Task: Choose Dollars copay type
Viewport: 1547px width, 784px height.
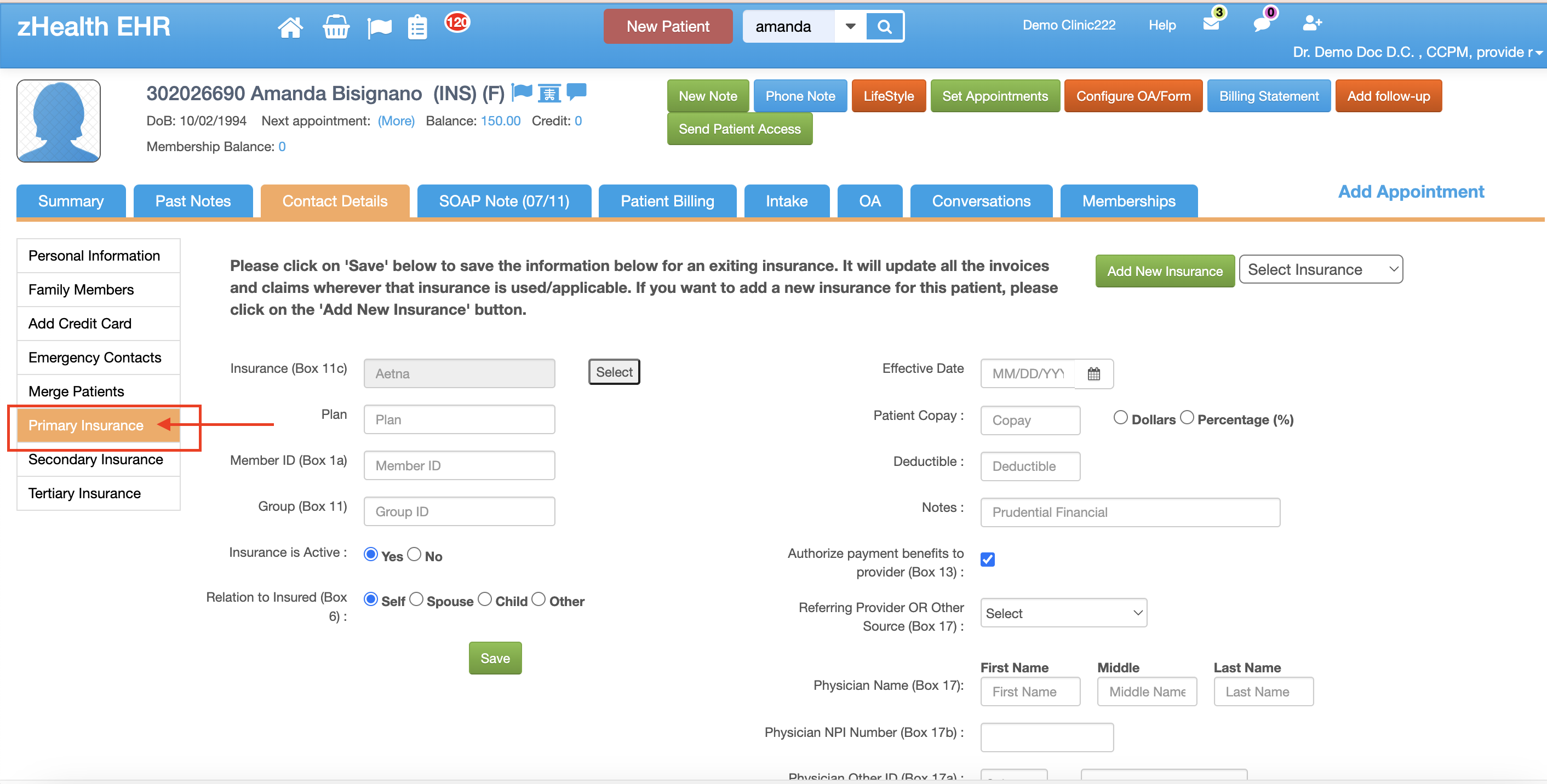Action: pos(1121,418)
